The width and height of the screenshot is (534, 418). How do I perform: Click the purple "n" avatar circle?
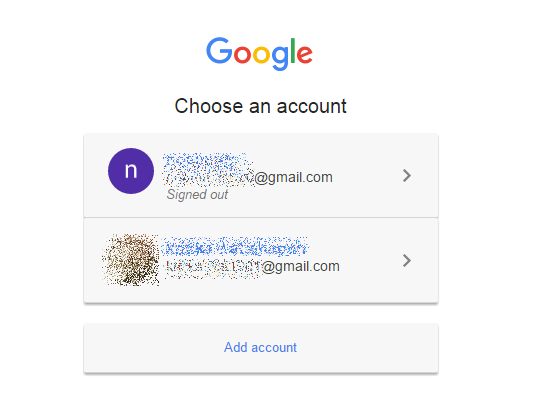[x=131, y=171]
